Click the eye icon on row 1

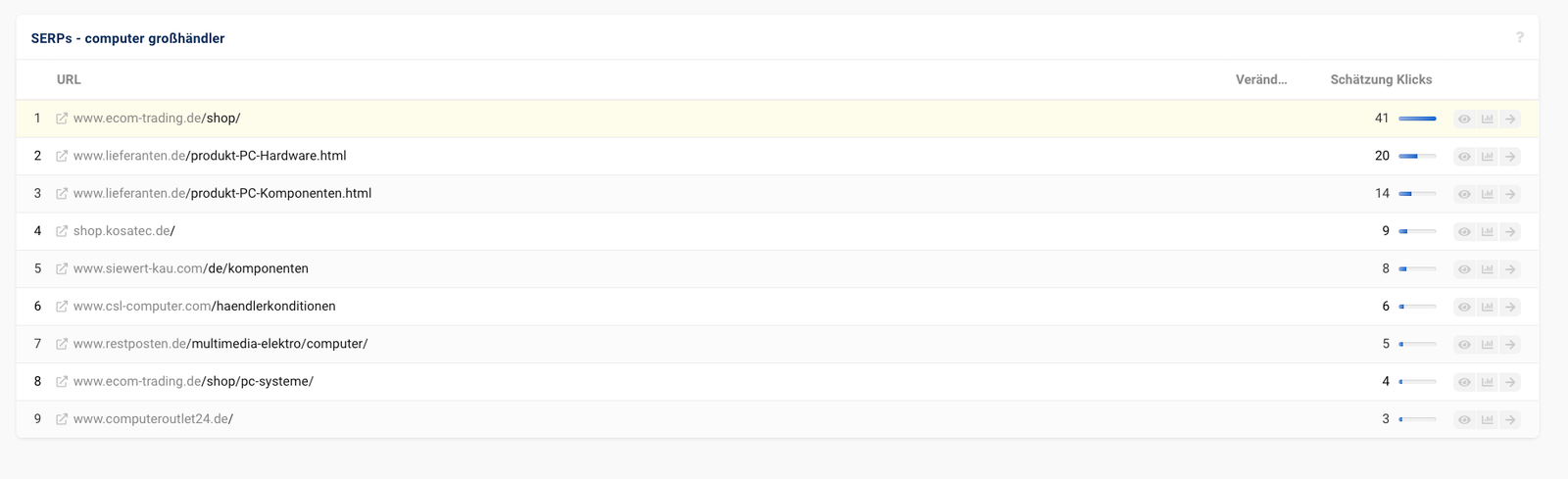(x=1464, y=119)
